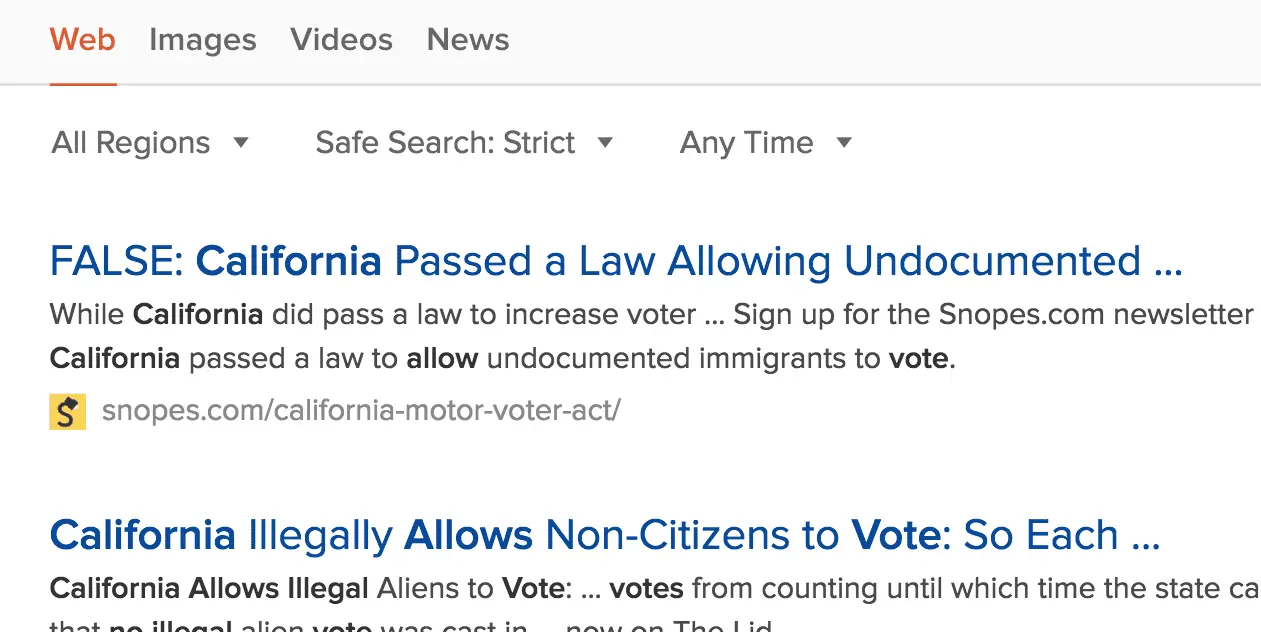Viewport: 1261px width, 632px height.
Task: Click the snopes.com/california-motor-voter-act/ URL
Action: [361, 410]
